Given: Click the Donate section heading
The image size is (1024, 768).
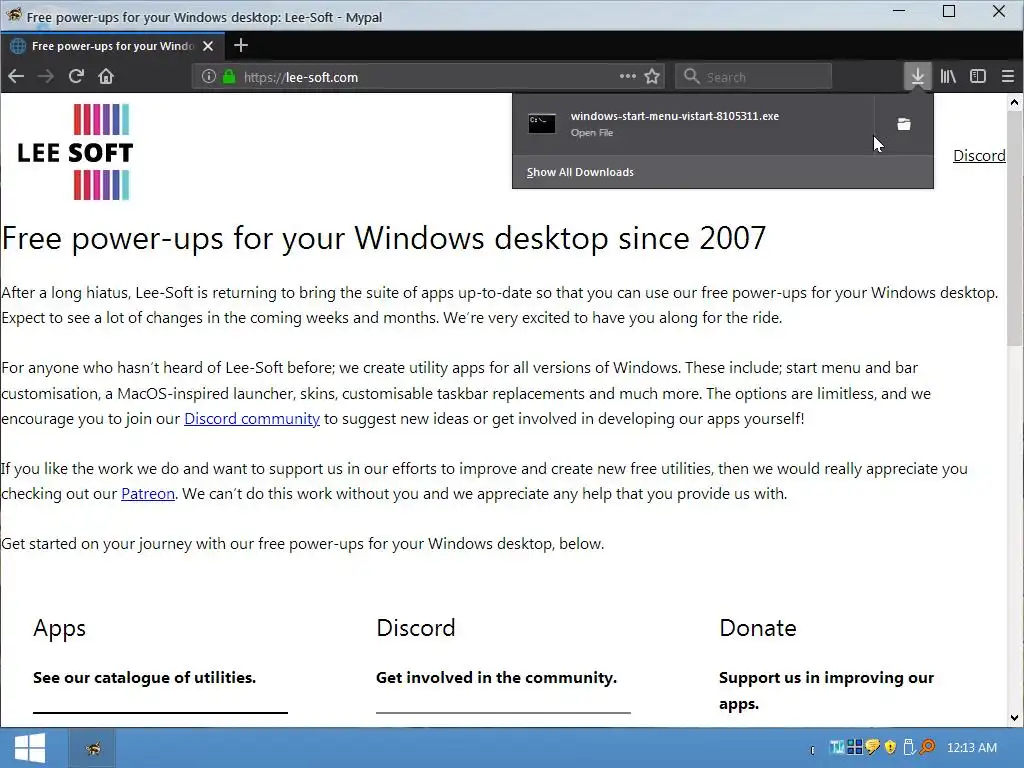Looking at the screenshot, I should (x=758, y=628).
